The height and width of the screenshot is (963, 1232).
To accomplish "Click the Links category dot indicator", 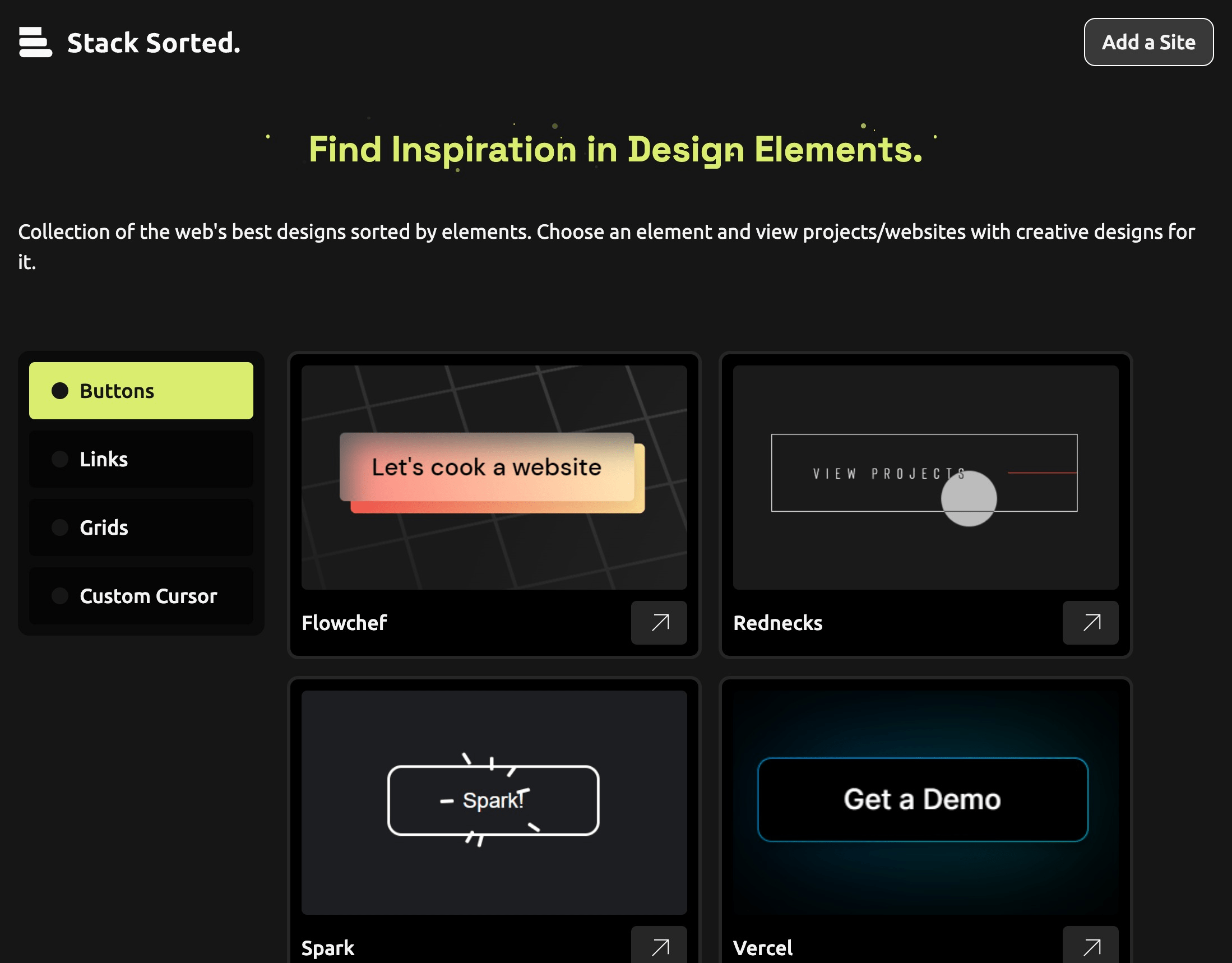I will 60,459.
